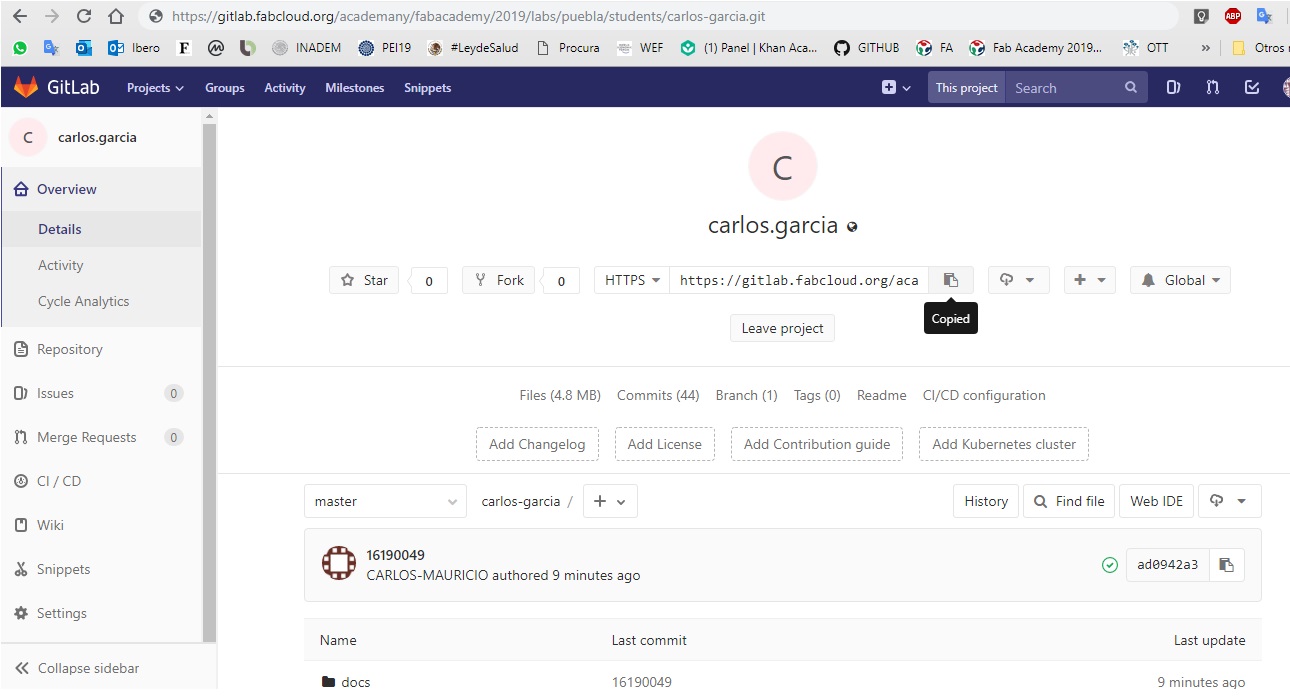Open the to-do list checkmark icon
The width and height of the screenshot is (1290, 700).
point(1251,88)
